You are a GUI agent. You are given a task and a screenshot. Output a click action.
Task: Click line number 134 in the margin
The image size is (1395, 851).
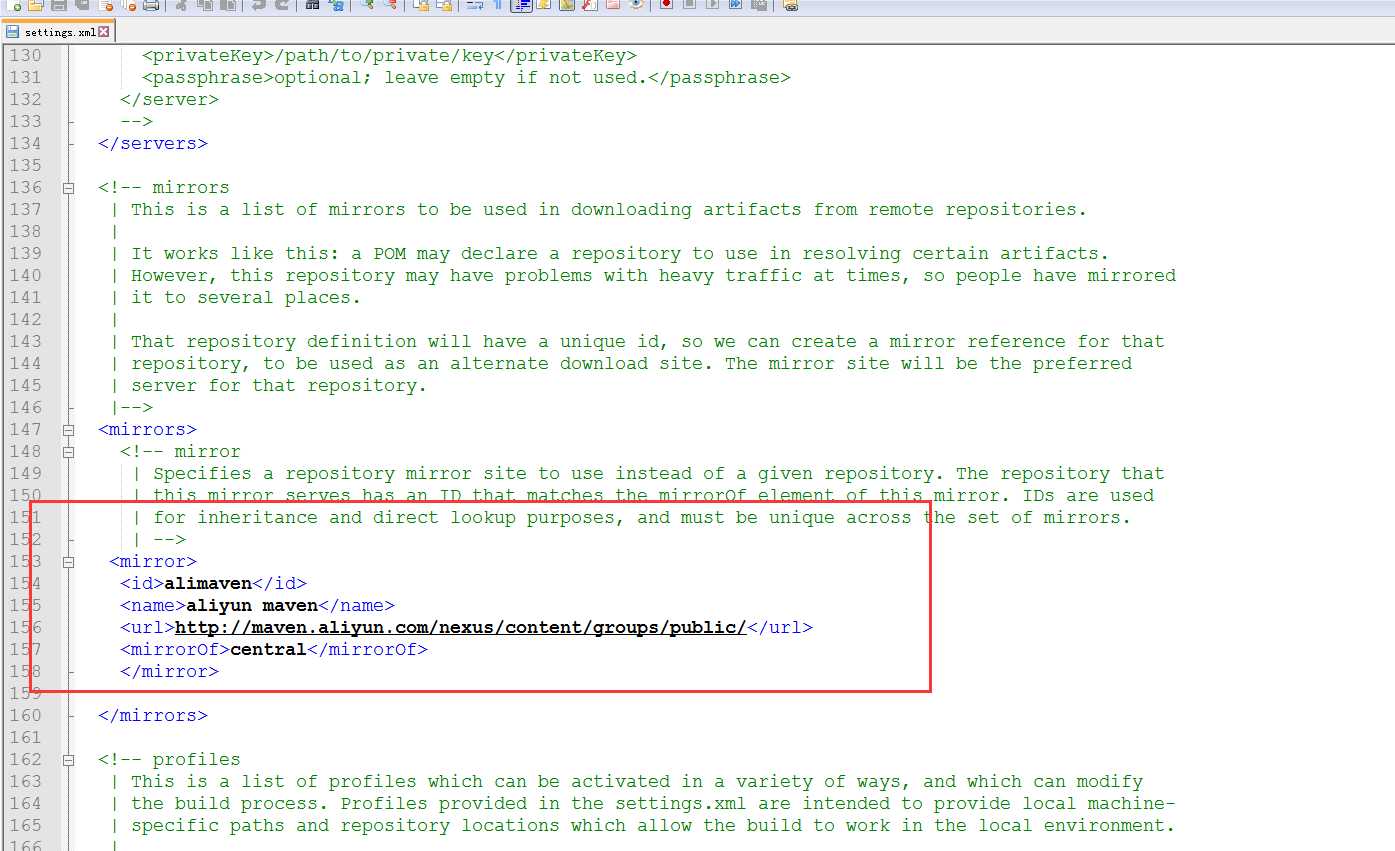coord(25,143)
